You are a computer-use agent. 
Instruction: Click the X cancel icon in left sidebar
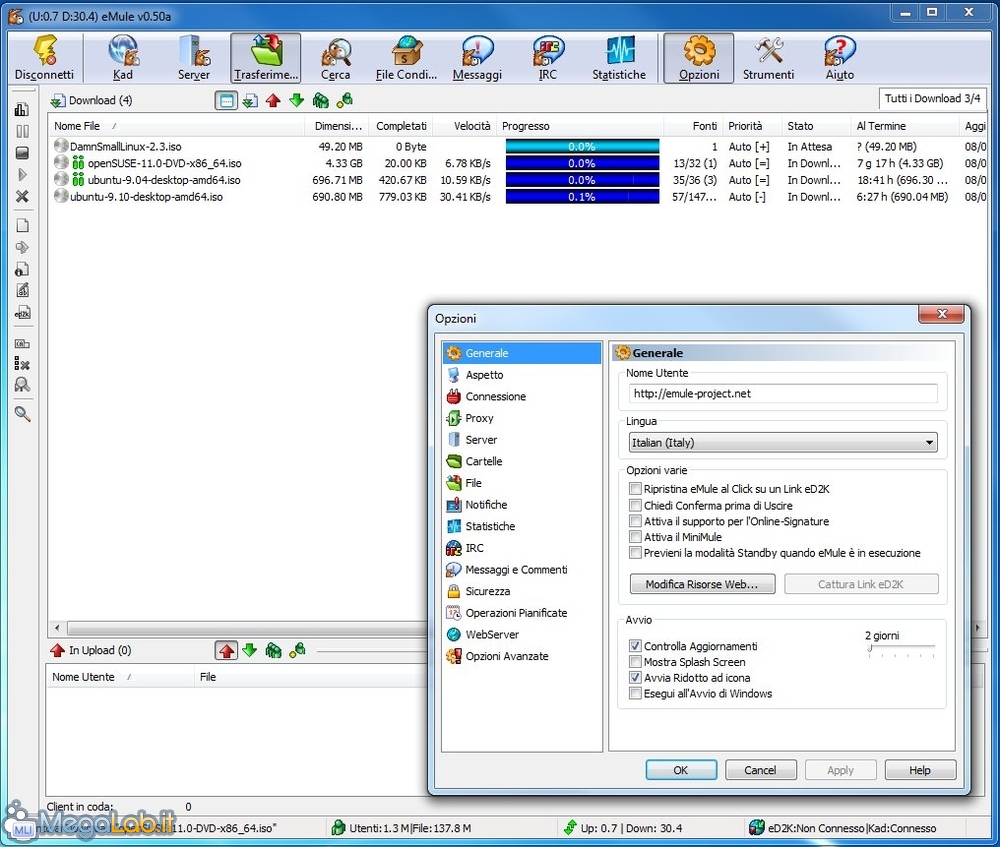pyautogui.click(x=22, y=196)
